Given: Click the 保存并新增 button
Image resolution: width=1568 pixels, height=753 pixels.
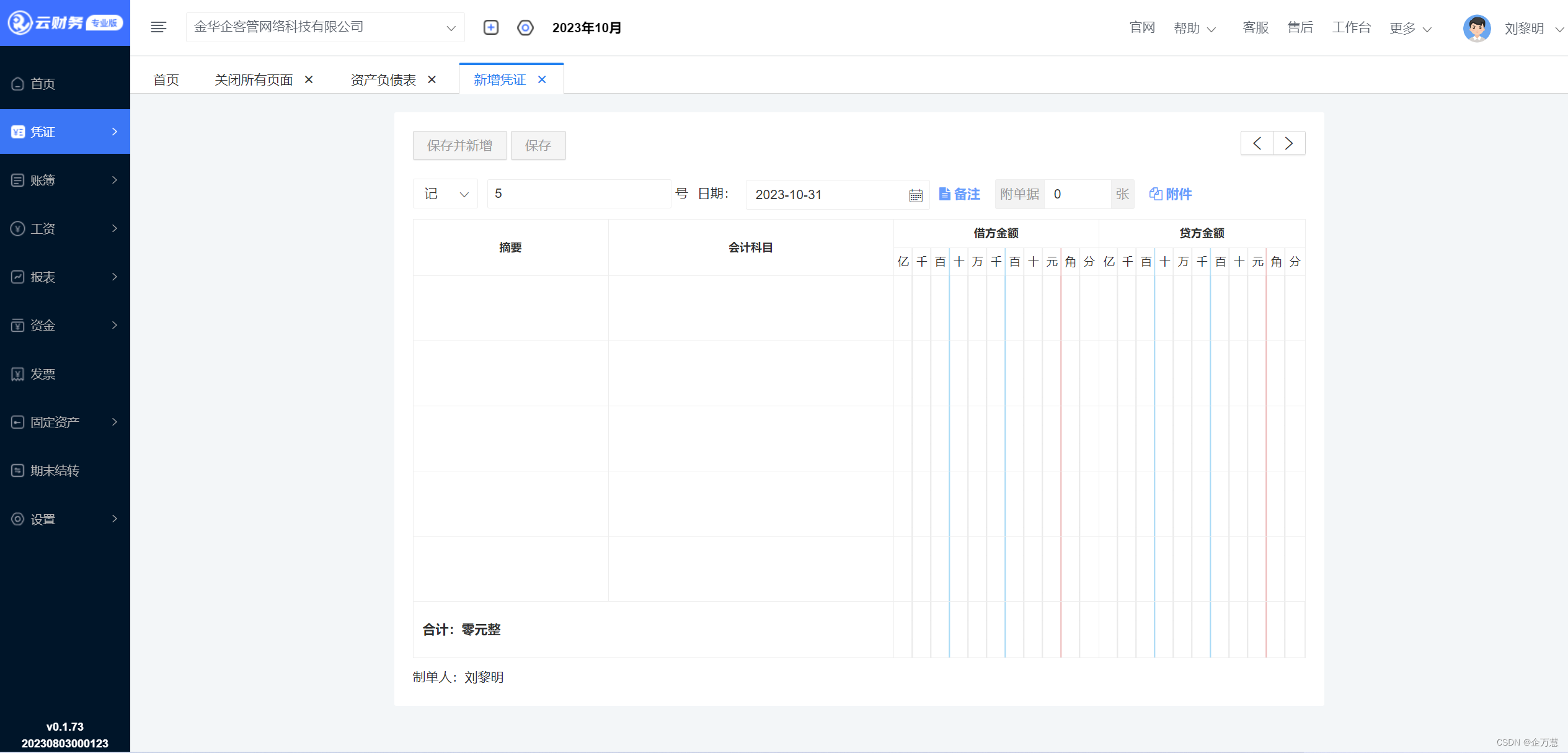Looking at the screenshot, I should point(459,145).
